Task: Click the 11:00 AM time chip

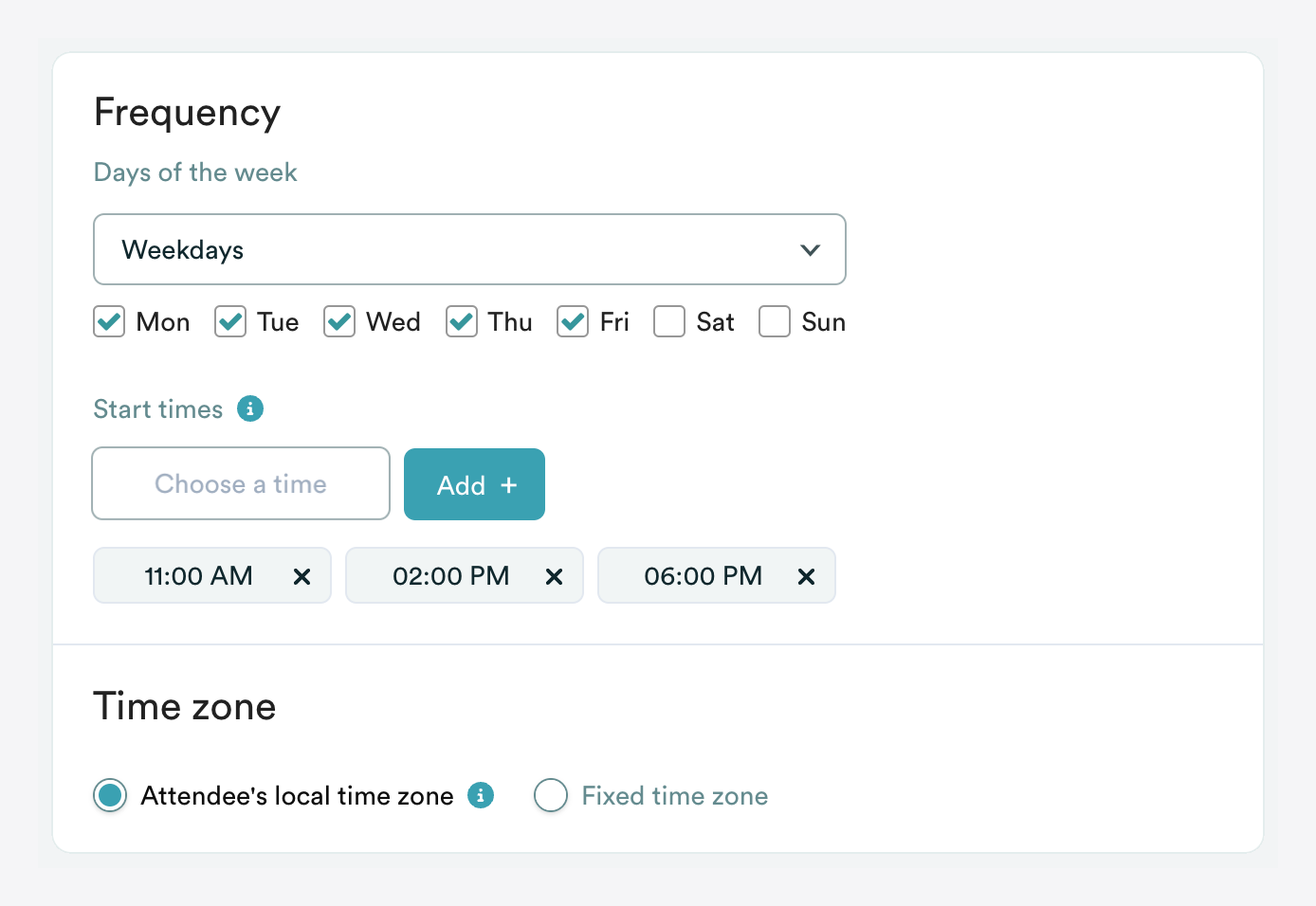Action: (198, 575)
